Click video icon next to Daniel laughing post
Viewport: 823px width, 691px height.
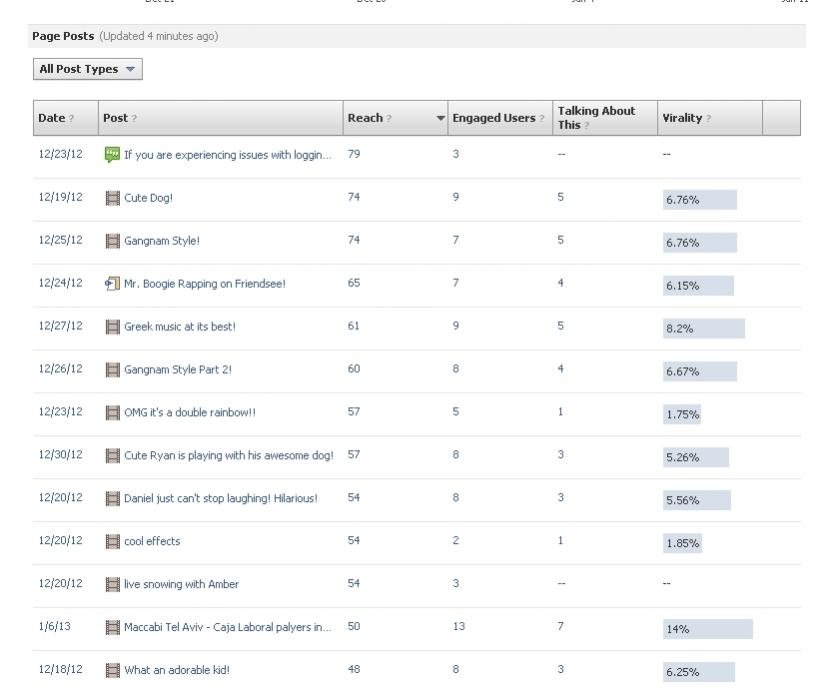[x=112, y=498]
